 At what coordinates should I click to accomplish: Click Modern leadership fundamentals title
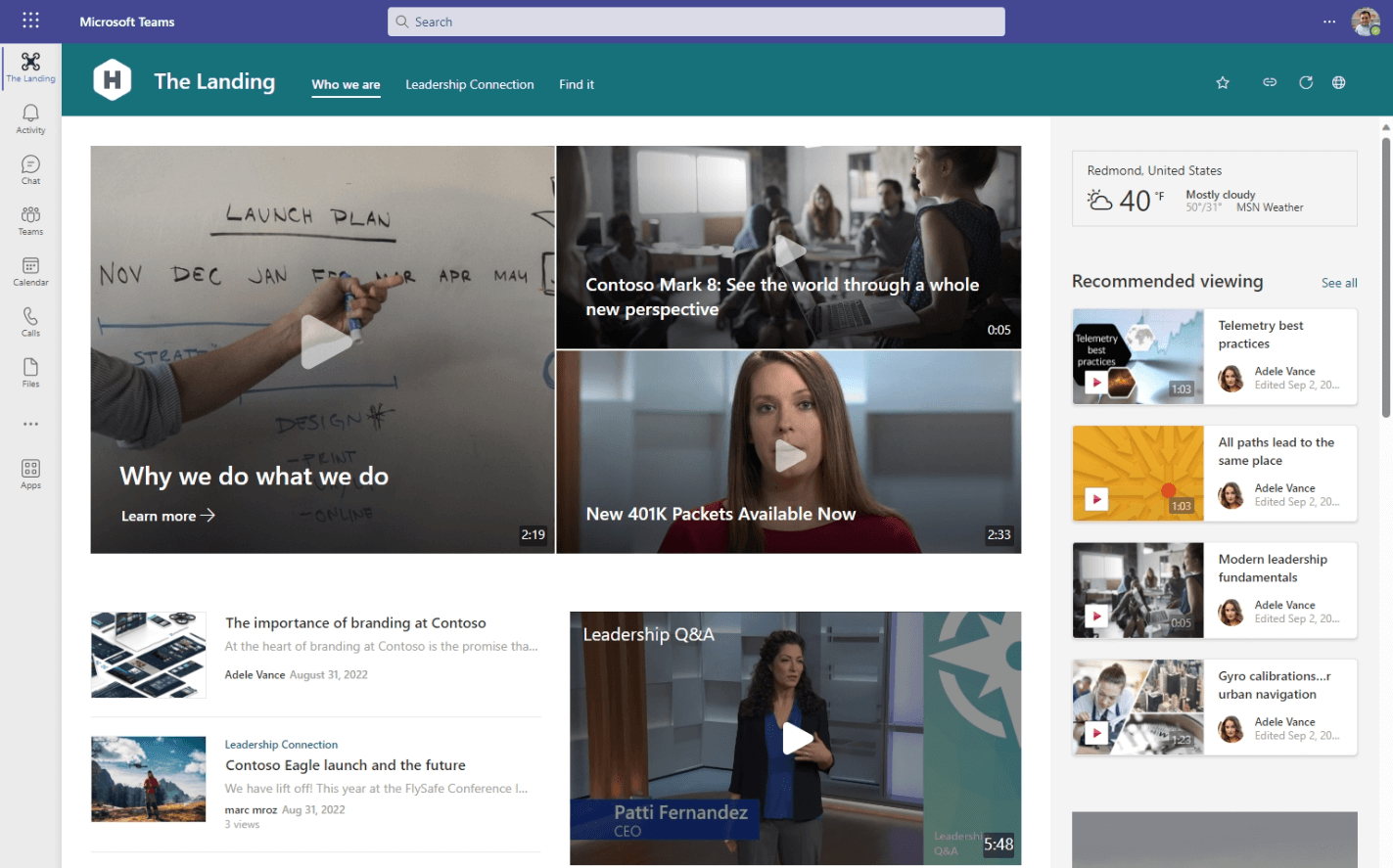[1273, 569]
